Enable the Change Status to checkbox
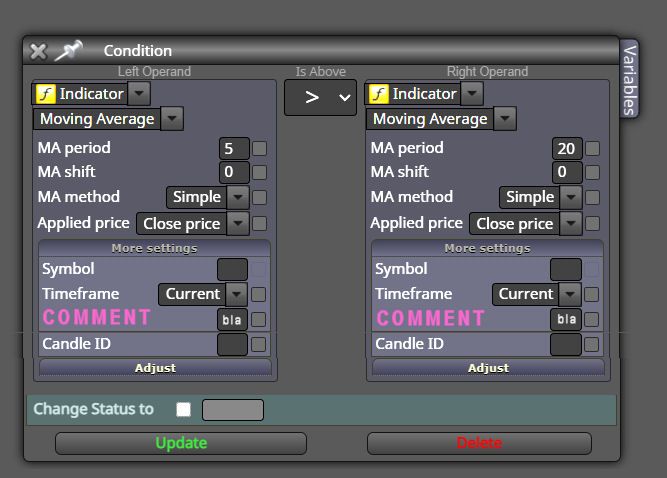The image size is (667, 478). (184, 410)
